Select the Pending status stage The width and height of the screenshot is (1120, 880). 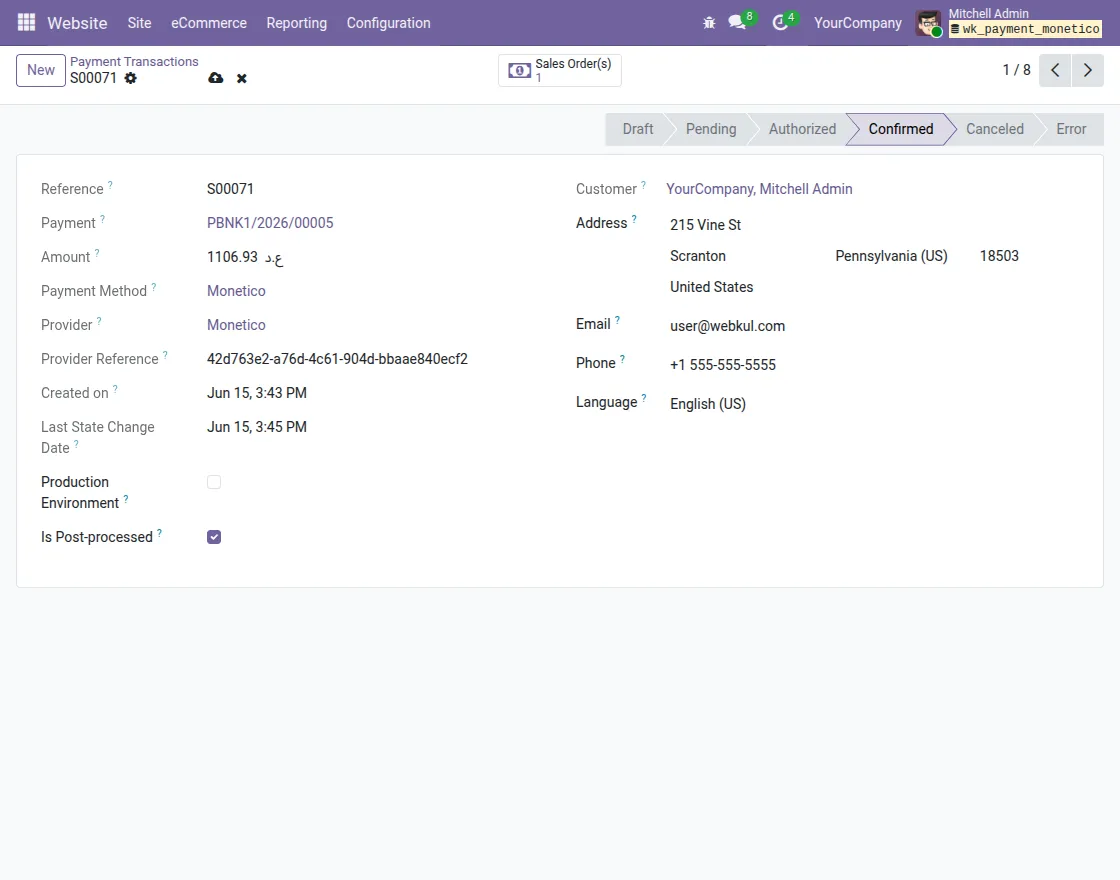click(x=711, y=129)
